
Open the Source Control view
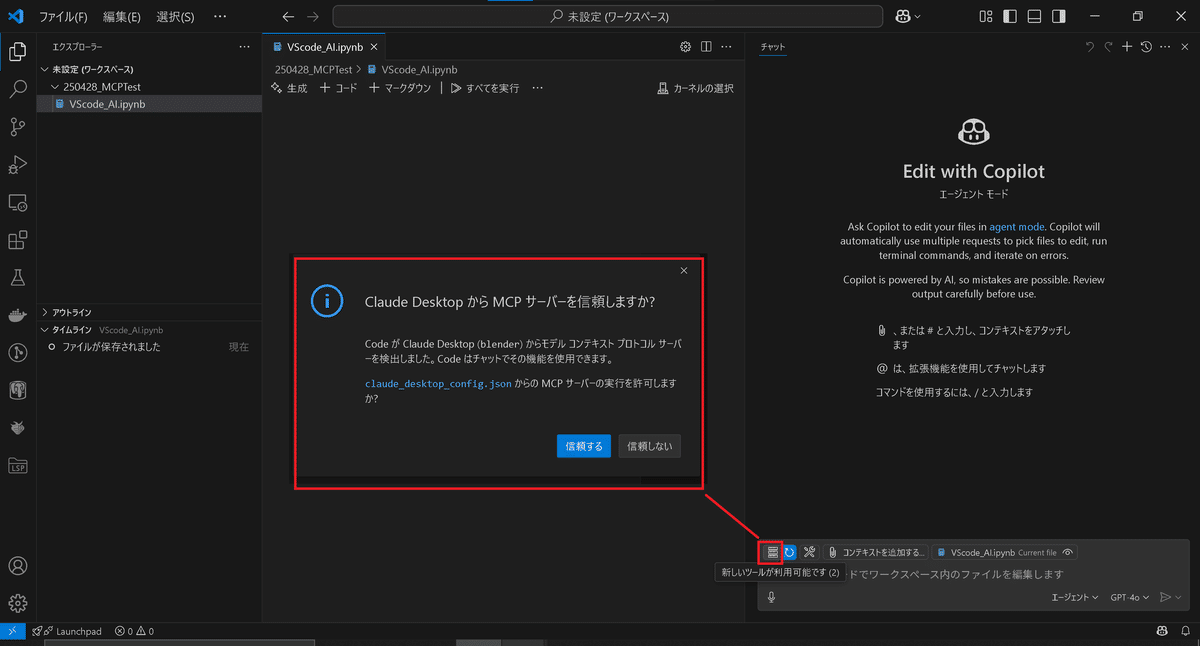[16, 127]
